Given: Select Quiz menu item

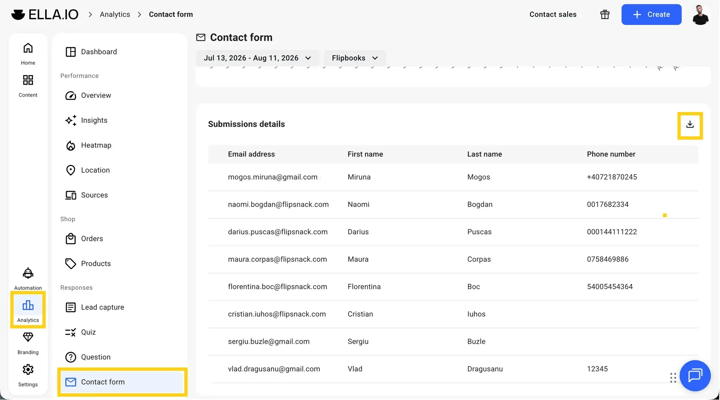Looking at the screenshot, I should pos(122,332).
